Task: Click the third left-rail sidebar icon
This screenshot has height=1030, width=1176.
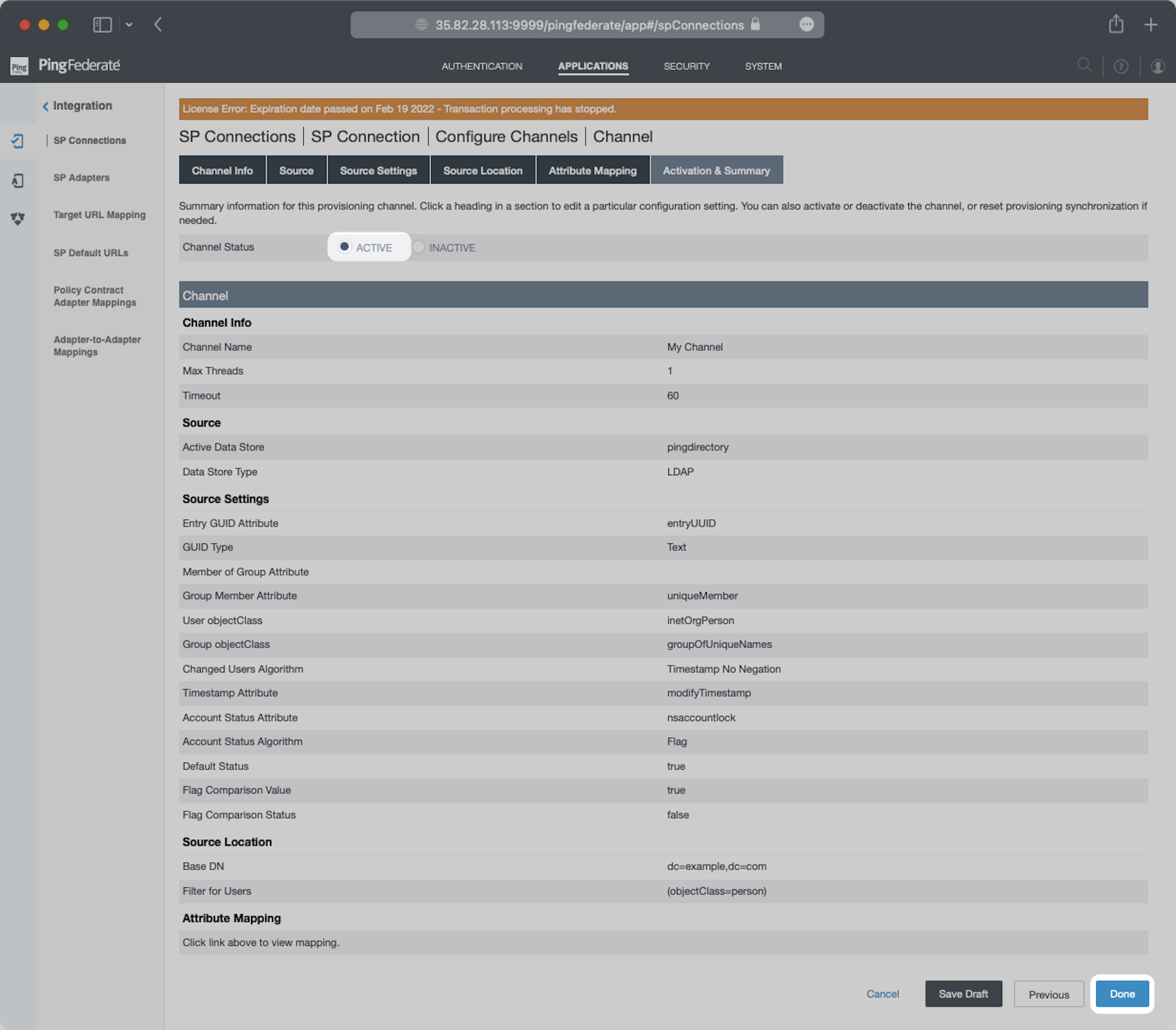Action: coord(17,219)
